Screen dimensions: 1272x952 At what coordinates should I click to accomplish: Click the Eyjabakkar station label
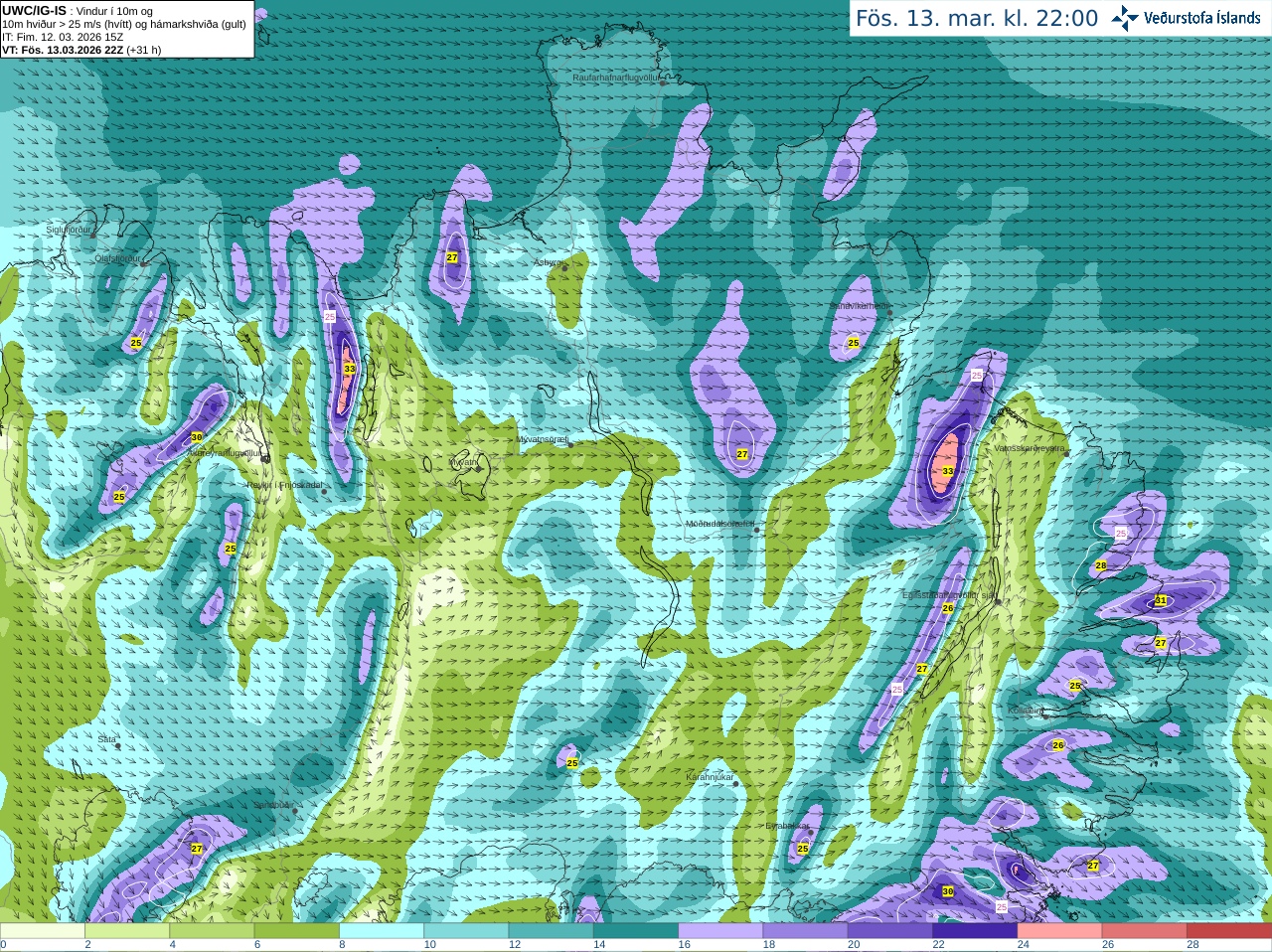(x=787, y=826)
